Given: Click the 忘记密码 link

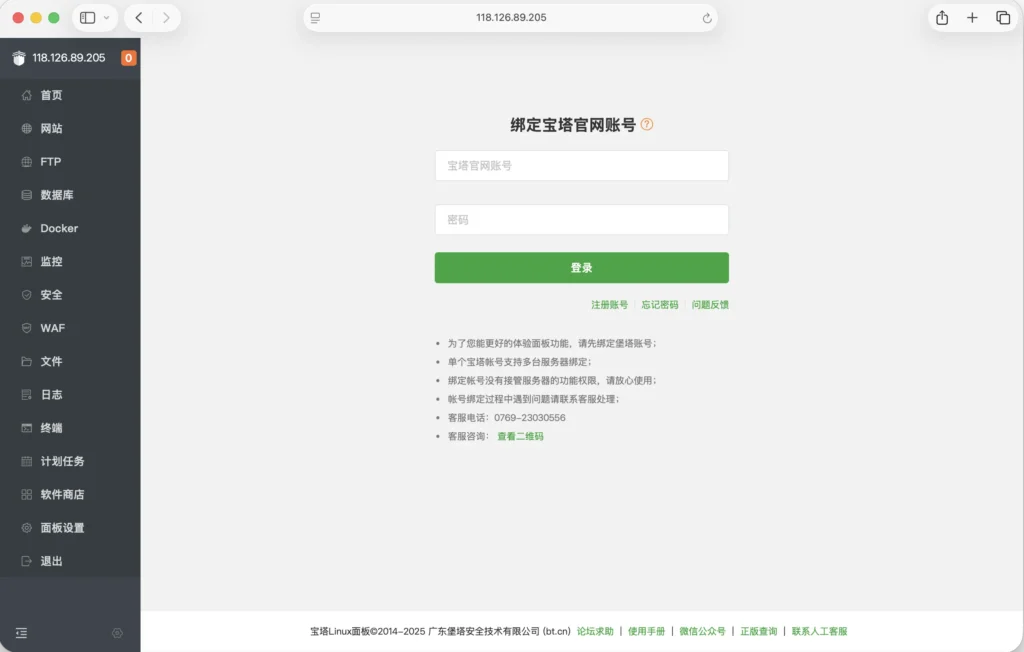Looking at the screenshot, I should point(660,305).
